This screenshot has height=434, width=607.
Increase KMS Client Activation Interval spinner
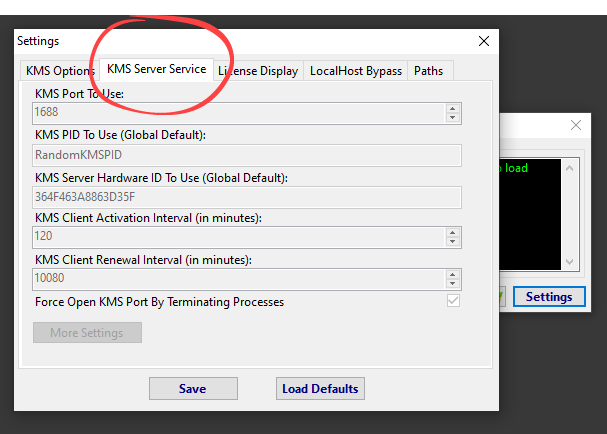pyautogui.click(x=453, y=232)
